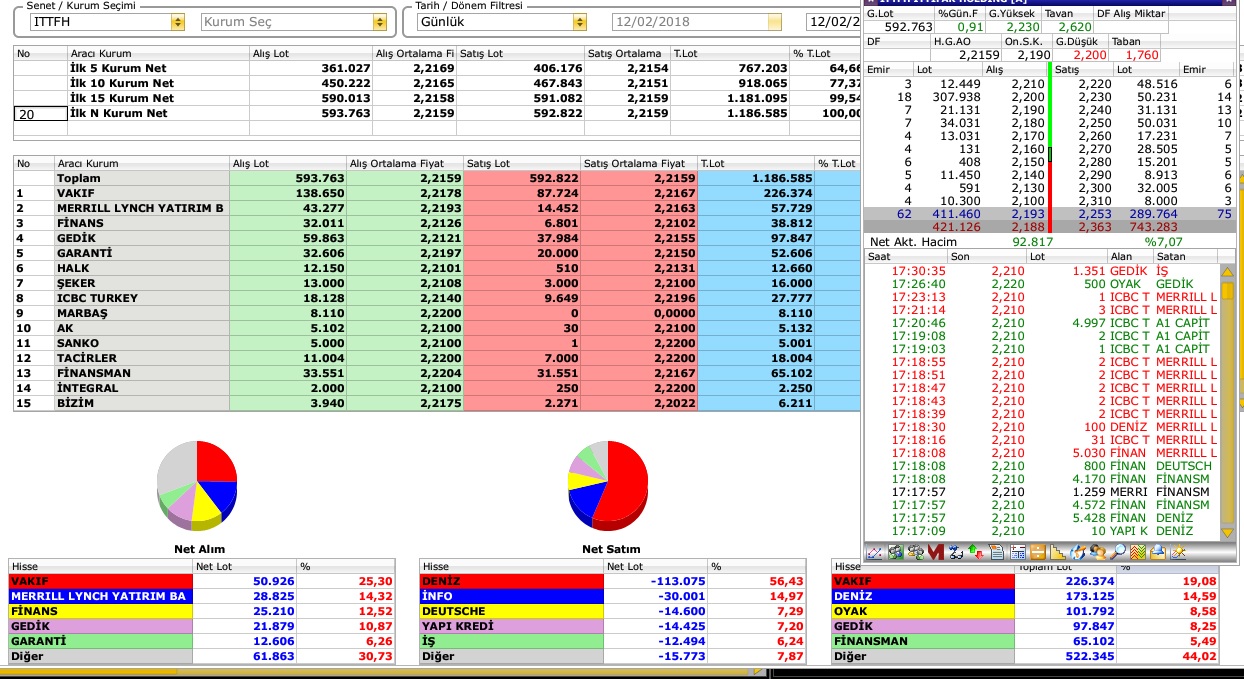Select the VAKIF row in broker table
Viewport: 1244px width, 679px height.
tap(437, 193)
